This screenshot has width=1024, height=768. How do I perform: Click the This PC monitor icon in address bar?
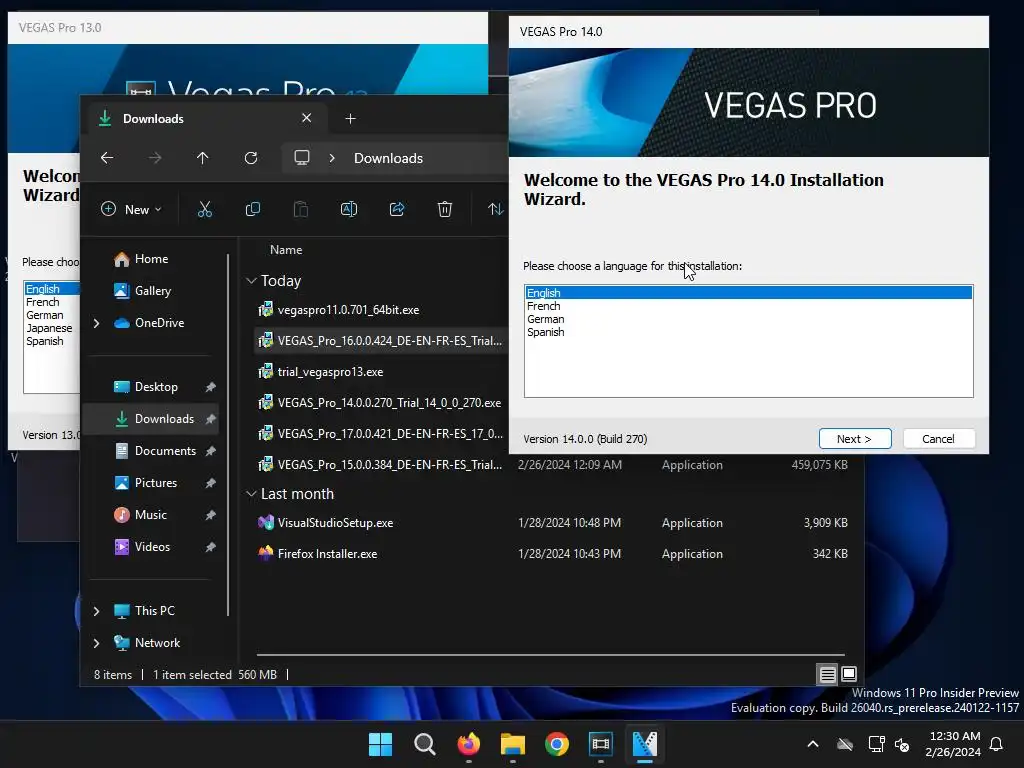302,158
